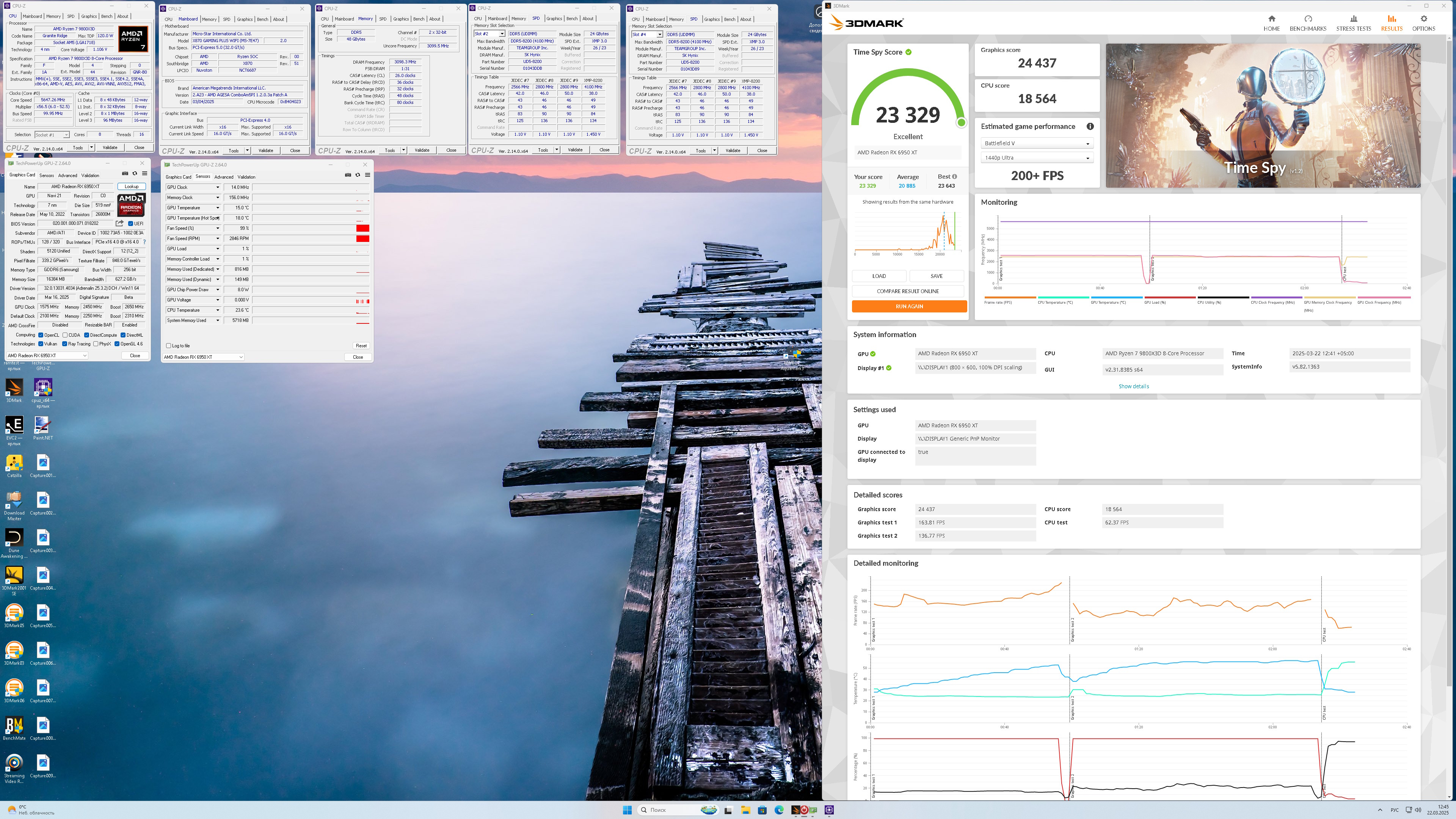Toggle Ray Tracing checkbox in GPU-Z
This screenshot has height=819, width=1456.
(x=64, y=344)
